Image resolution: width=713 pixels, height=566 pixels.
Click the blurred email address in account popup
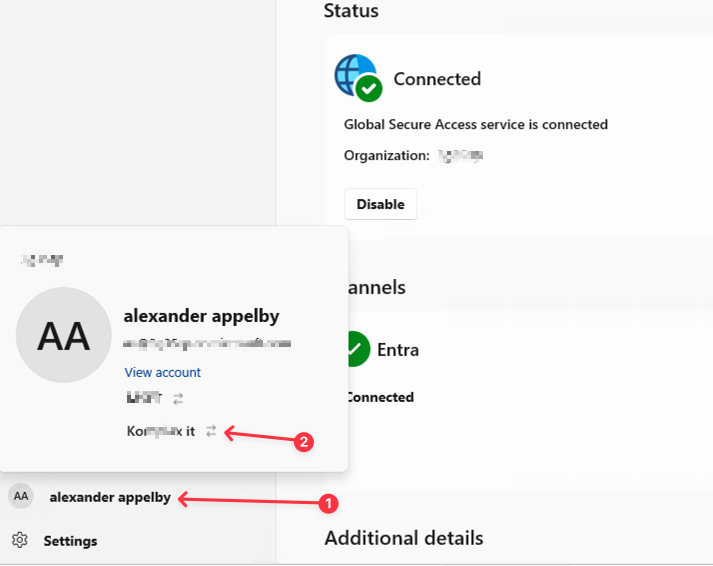click(207, 343)
